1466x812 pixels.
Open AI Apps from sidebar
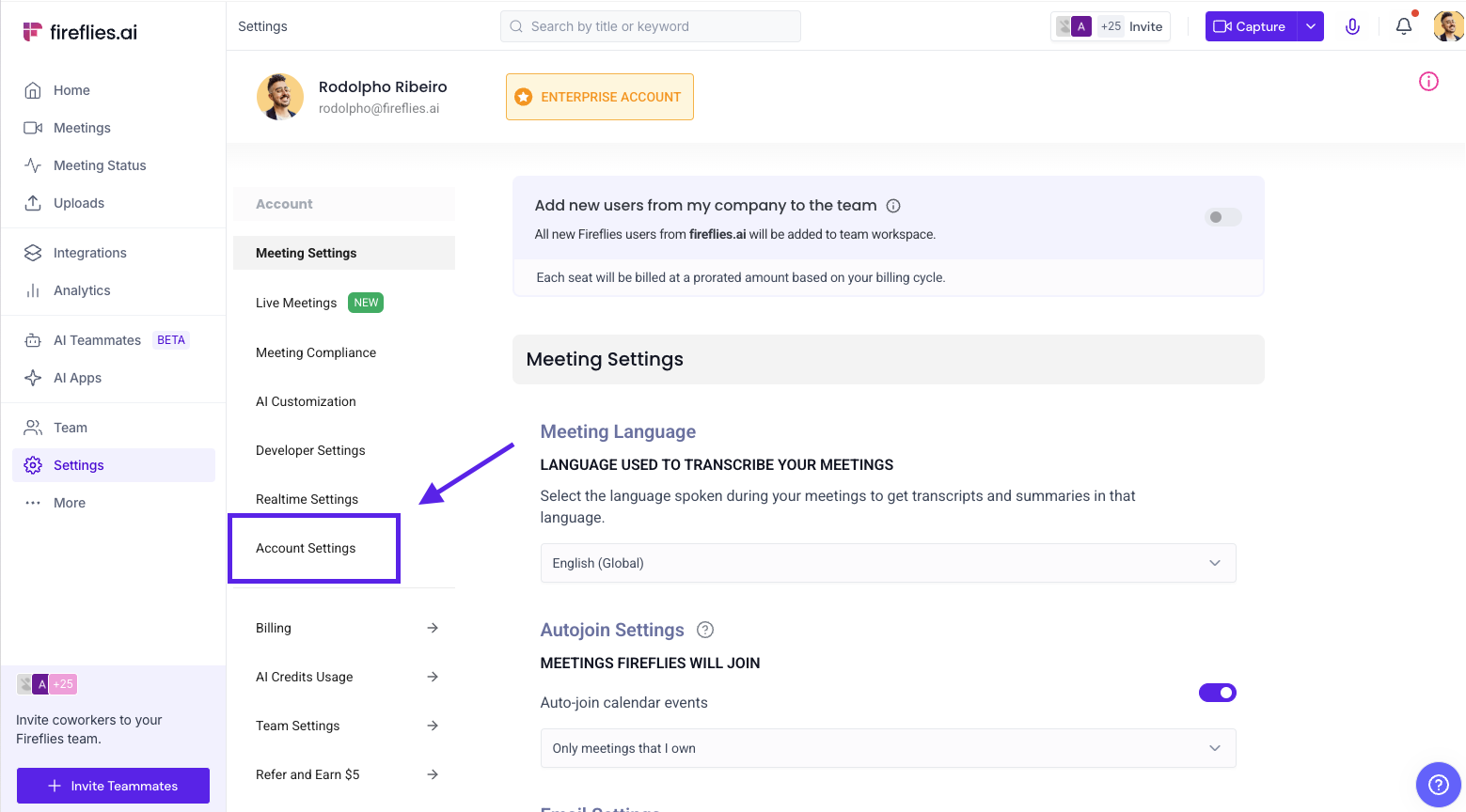pyautogui.click(x=77, y=378)
